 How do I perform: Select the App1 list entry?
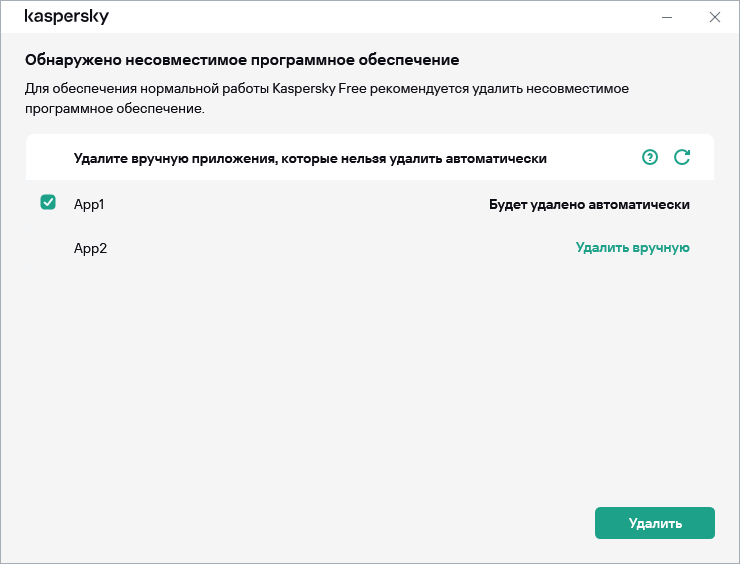89,204
